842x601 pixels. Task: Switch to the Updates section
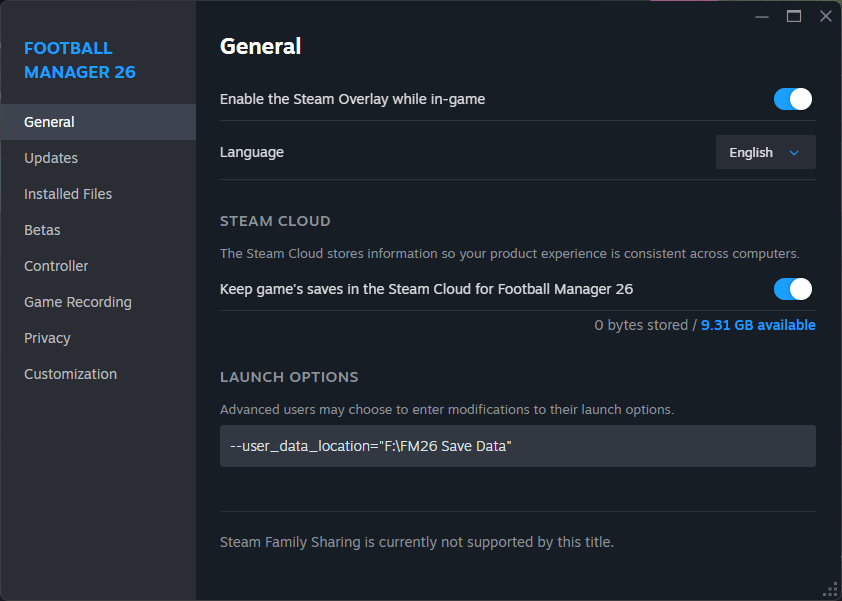click(x=51, y=158)
